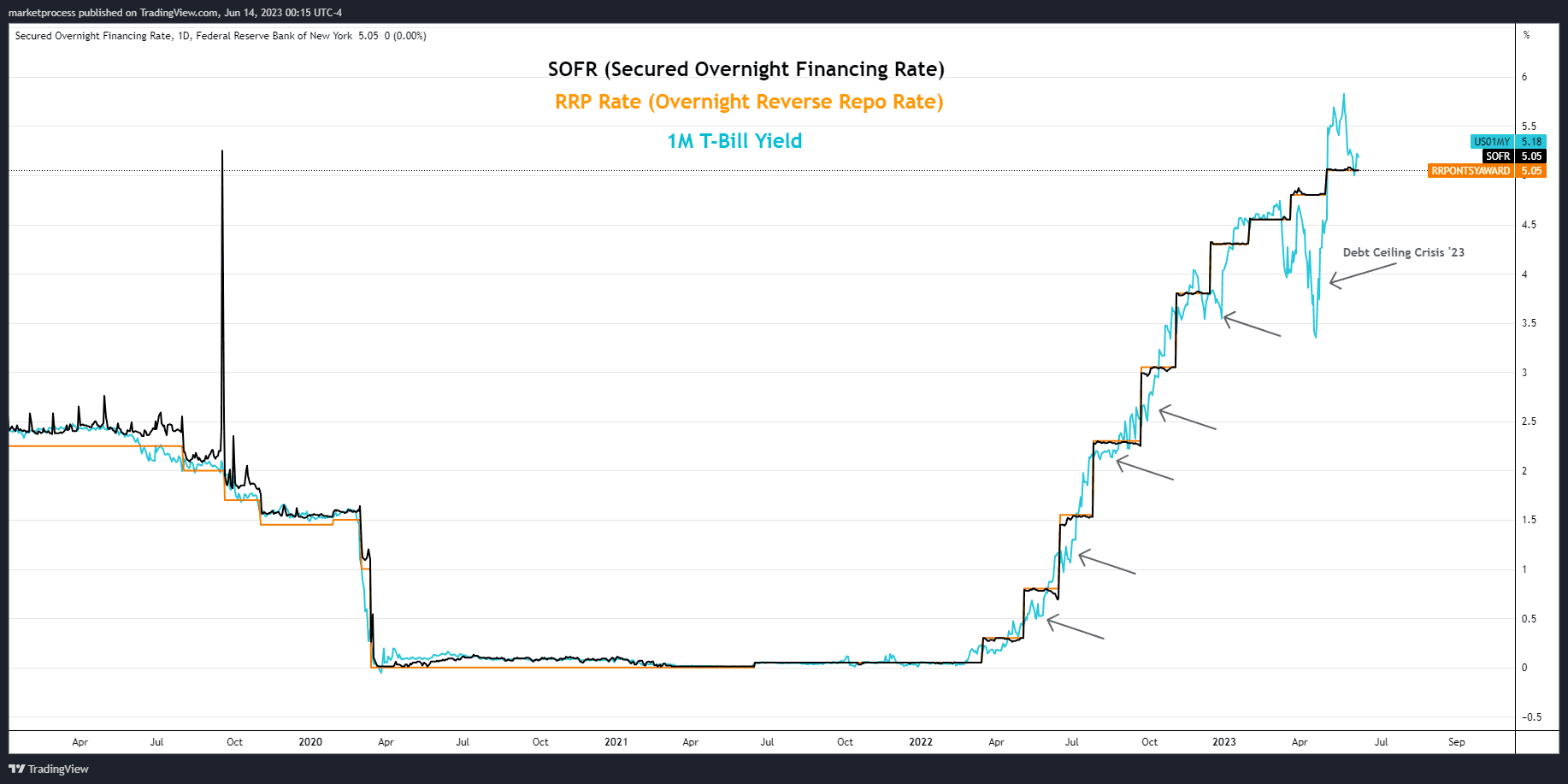Click the gray arrow near the 3.5 level
The height and width of the screenshot is (784, 1568).
coord(1252,326)
